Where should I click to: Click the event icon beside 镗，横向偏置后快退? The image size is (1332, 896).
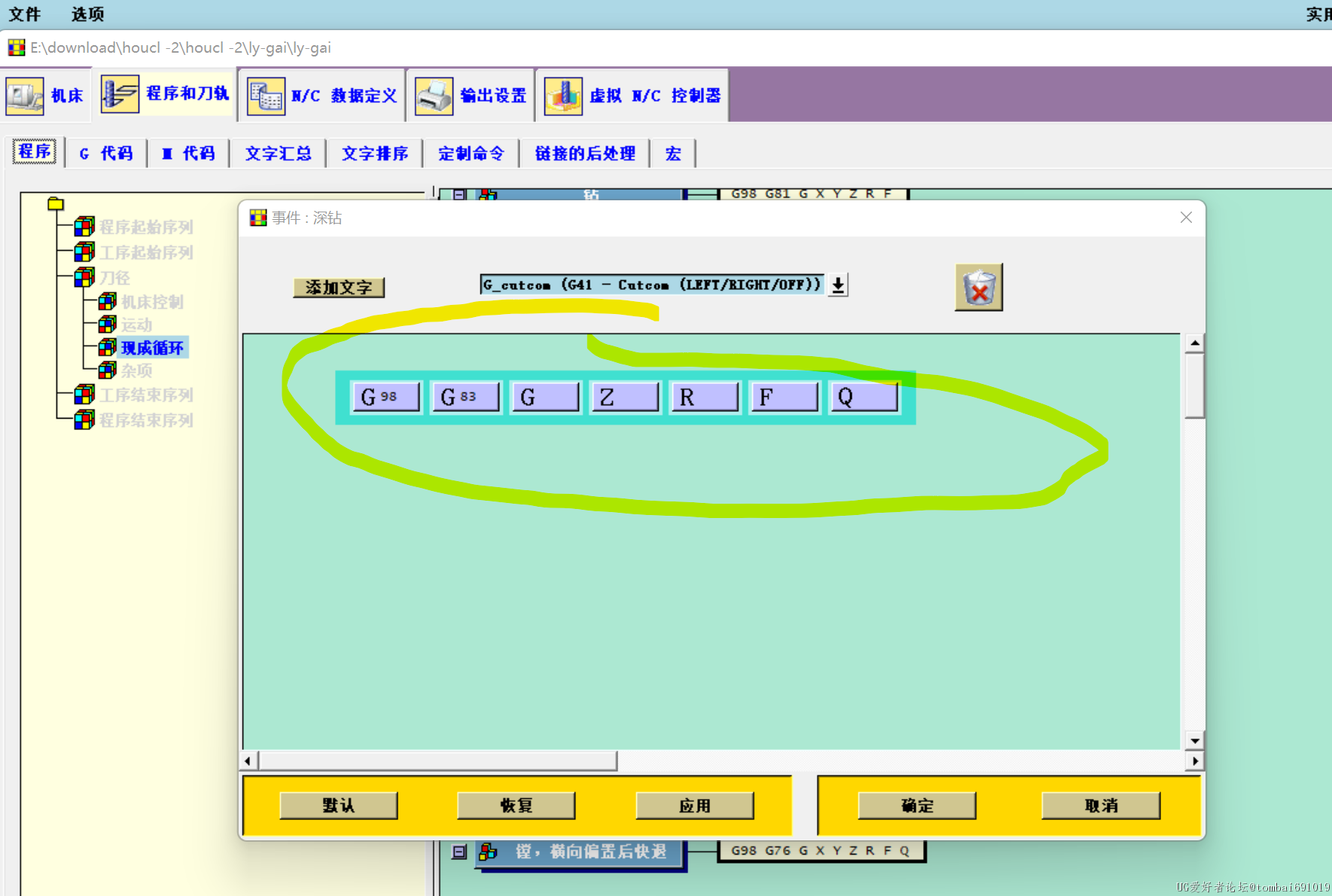pyautogui.click(x=488, y=852)
